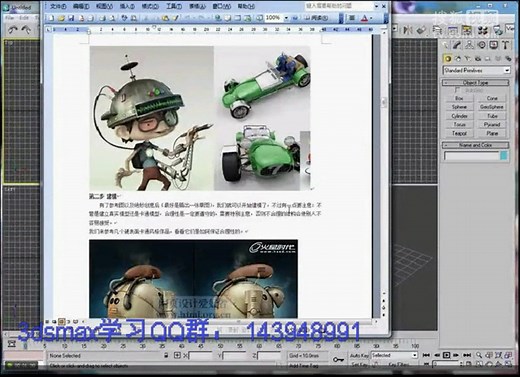
Task: Open the 视图 (View) menu in Word
Action: coord(104,6)
